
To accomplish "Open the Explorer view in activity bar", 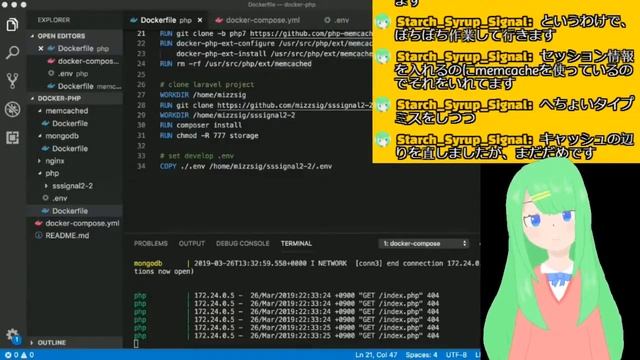I will click(x=12, y=24).
